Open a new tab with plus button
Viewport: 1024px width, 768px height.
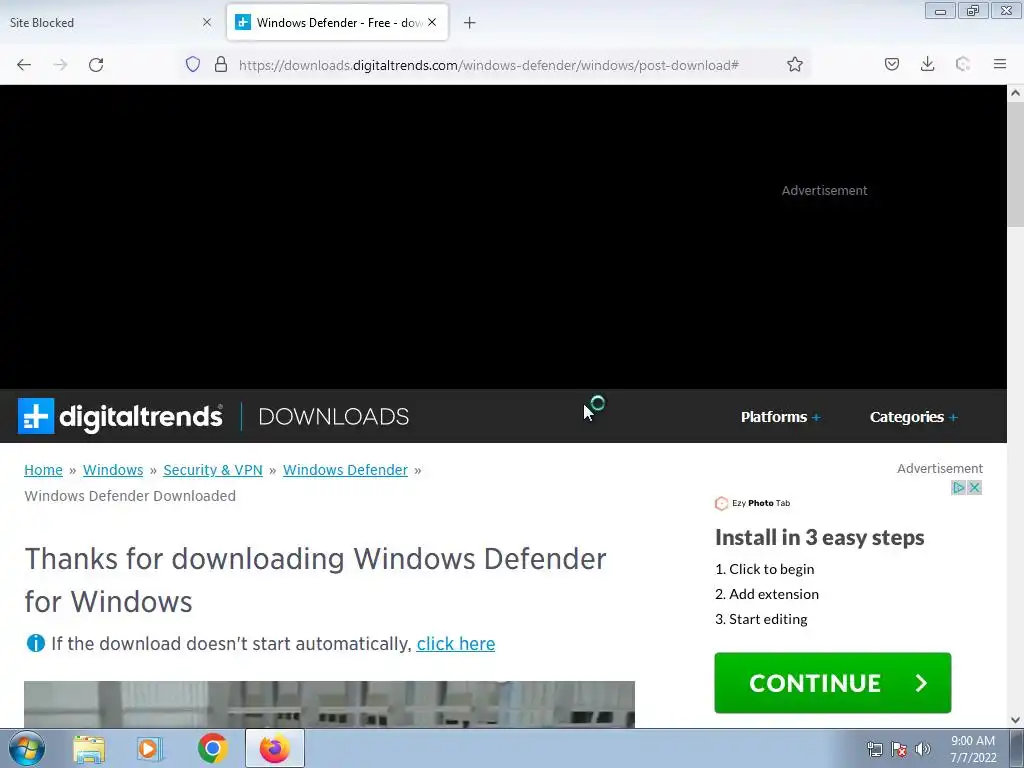[x=470, y=23]
